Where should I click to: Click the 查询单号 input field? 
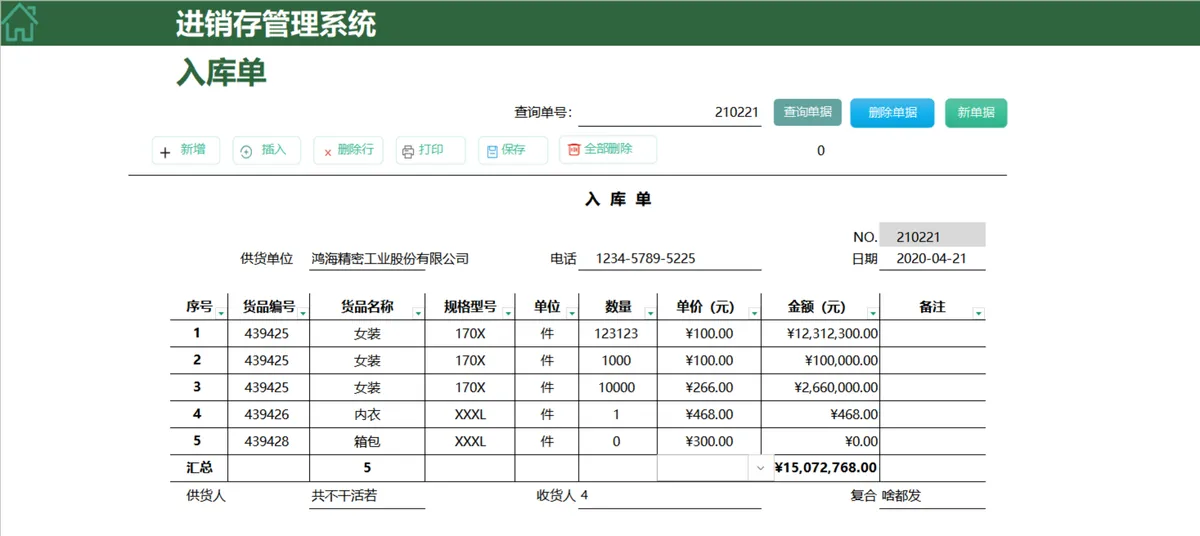click(669, 113)
